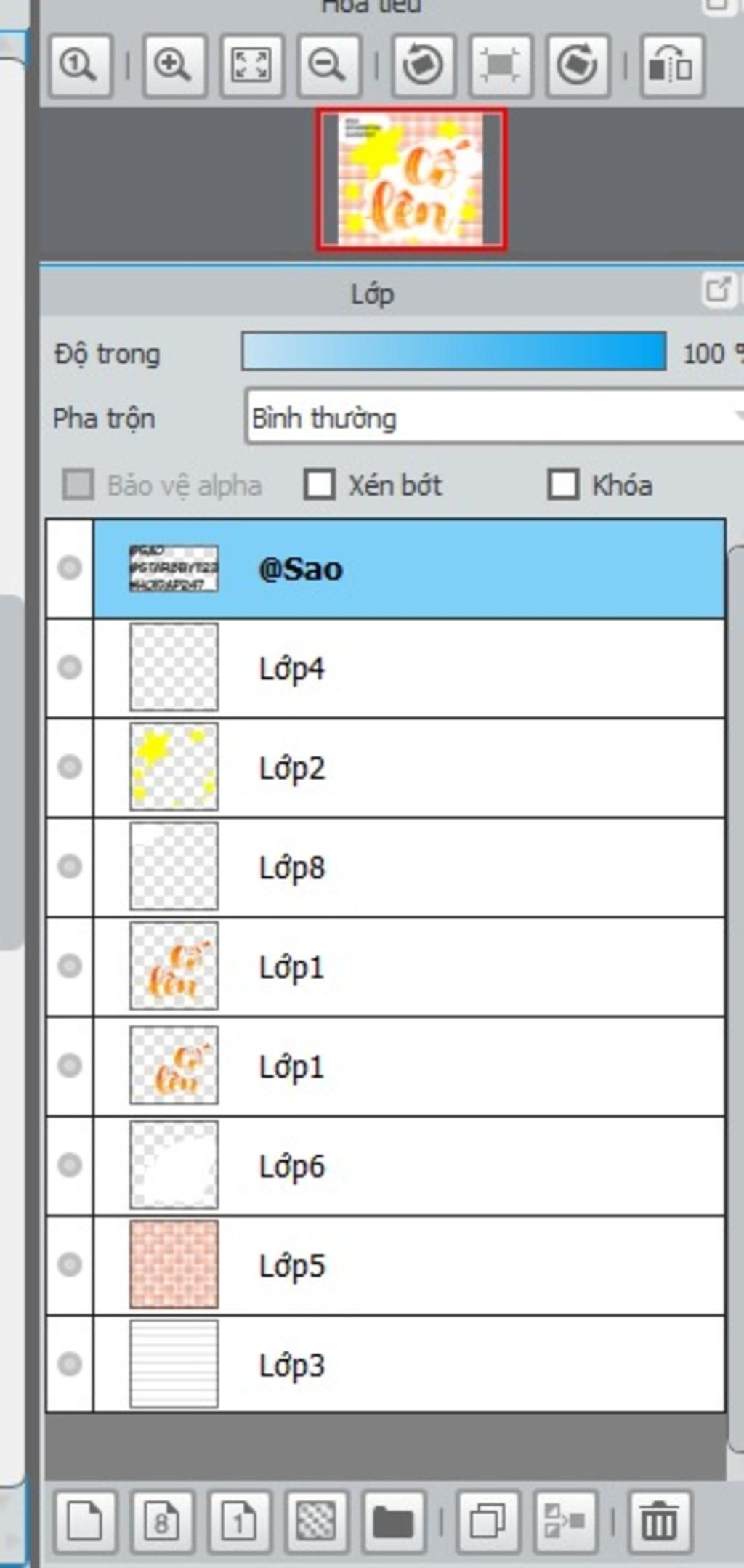This screenshot has width=744, height=1568.
Task: Select the Lớp6 layer
Action: pyautogui.click(x=407, y=1166)
